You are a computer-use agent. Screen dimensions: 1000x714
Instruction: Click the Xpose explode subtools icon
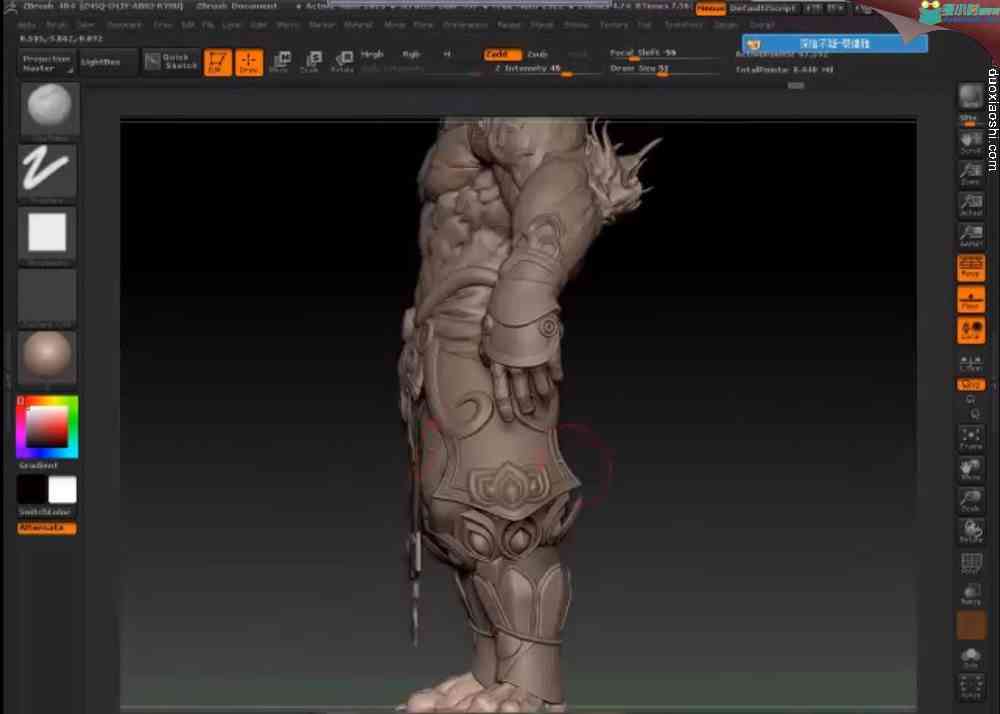click(971, 688)
